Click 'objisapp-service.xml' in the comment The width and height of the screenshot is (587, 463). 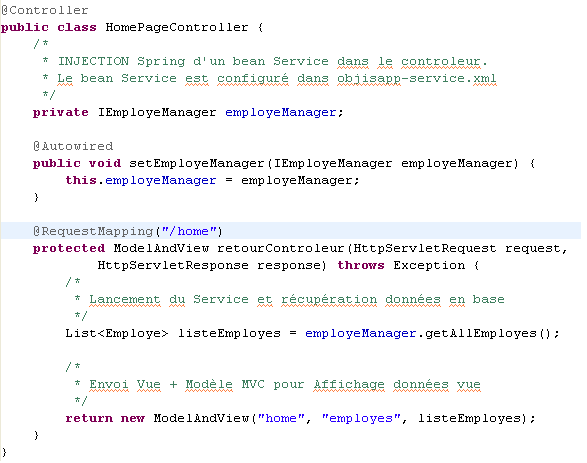pyautogui.click(x=416, y=79)
